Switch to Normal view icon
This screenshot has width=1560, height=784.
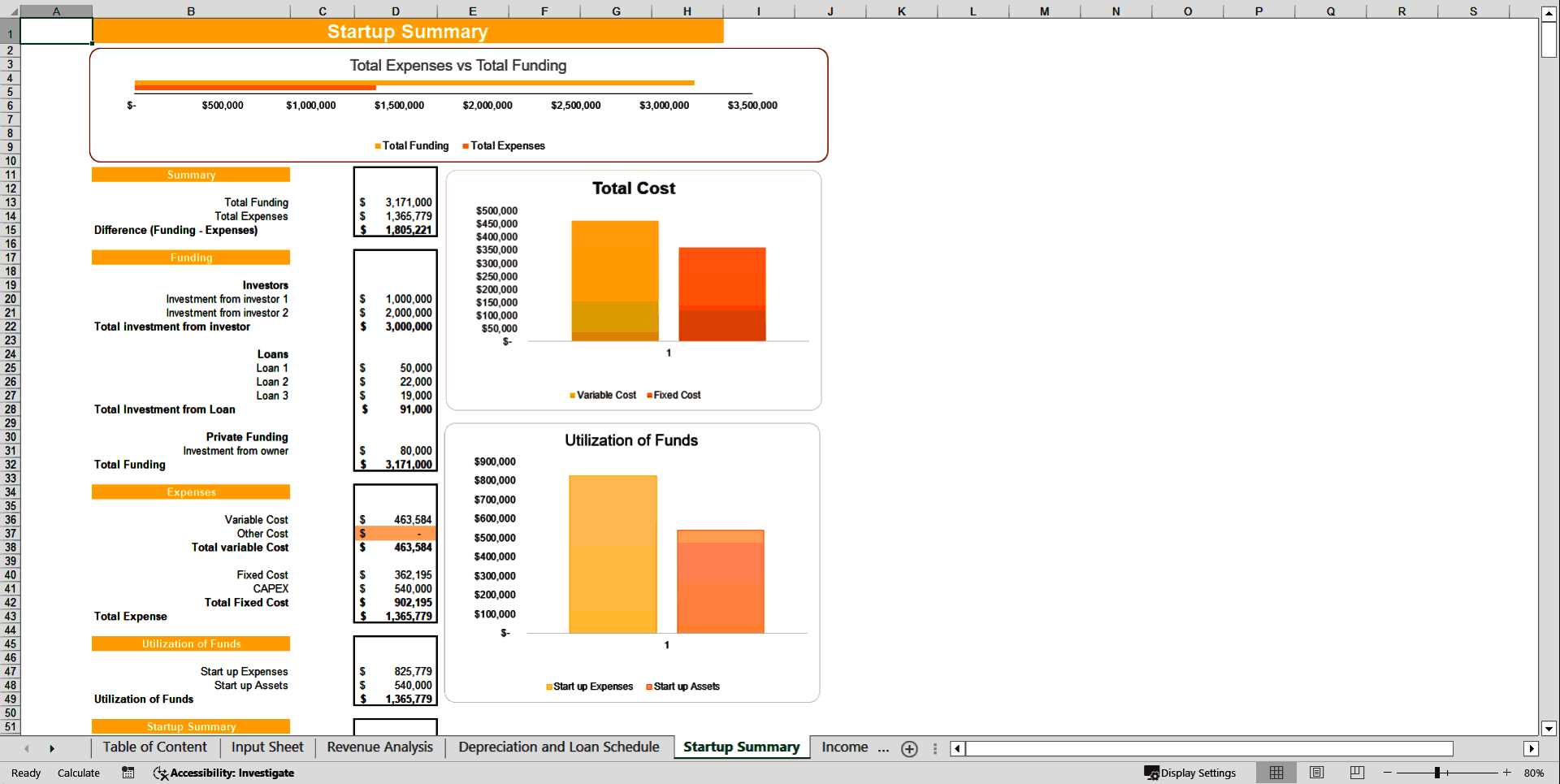click(x=1276, y=773)
